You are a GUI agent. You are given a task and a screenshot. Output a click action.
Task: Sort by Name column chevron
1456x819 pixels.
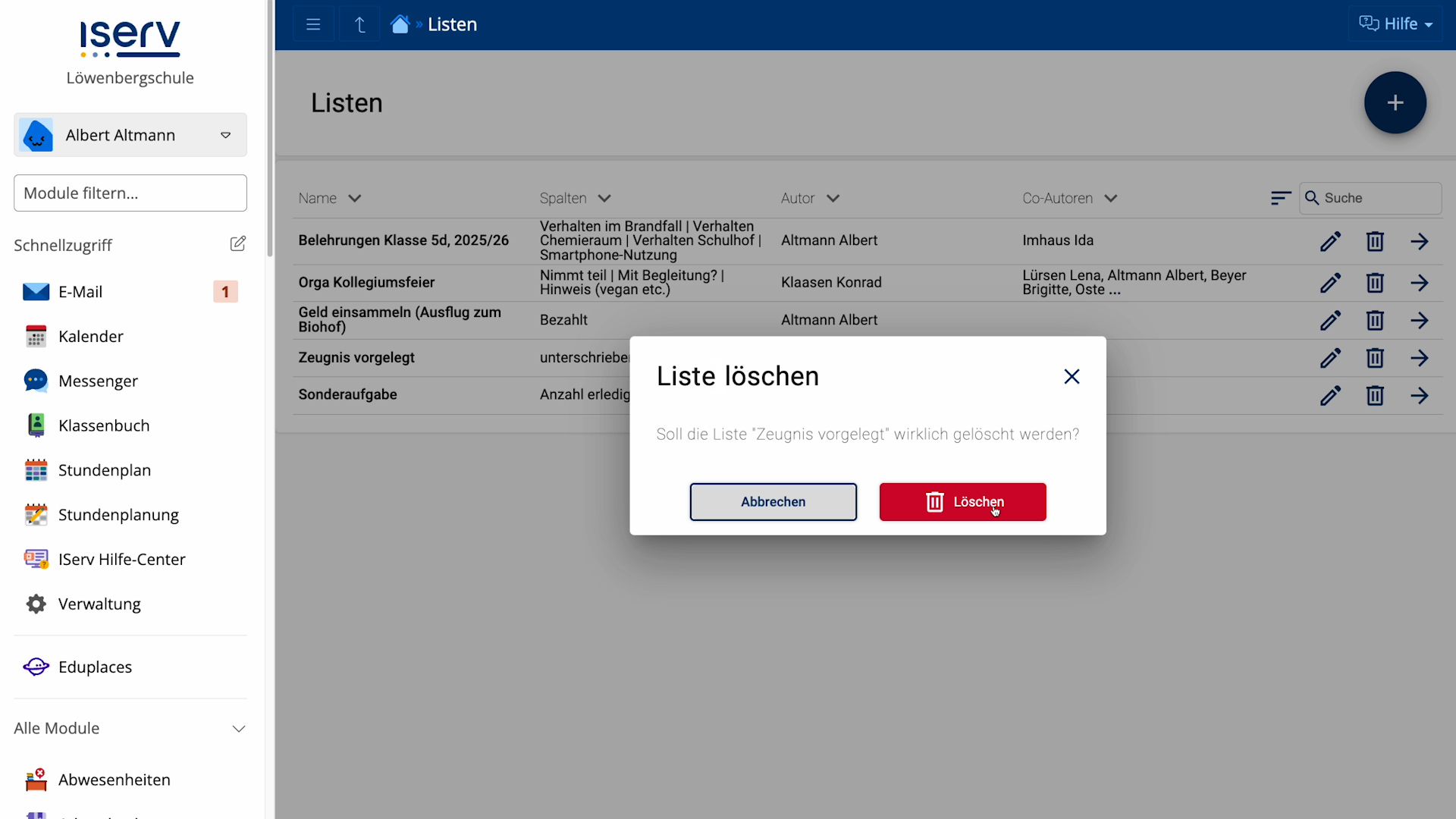[354, 199]
